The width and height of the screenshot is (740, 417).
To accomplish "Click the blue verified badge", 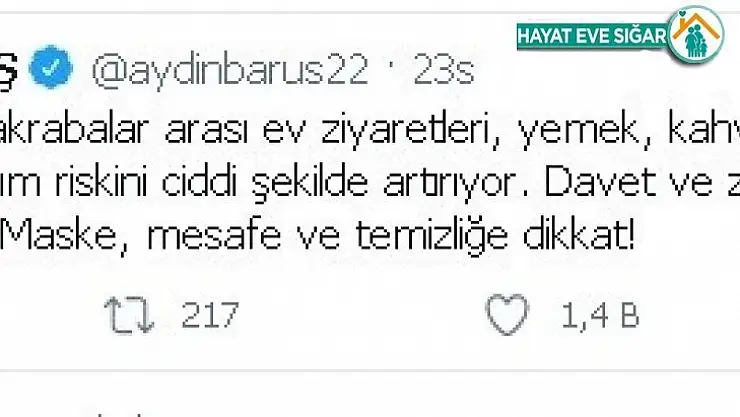I will point(50,67).
